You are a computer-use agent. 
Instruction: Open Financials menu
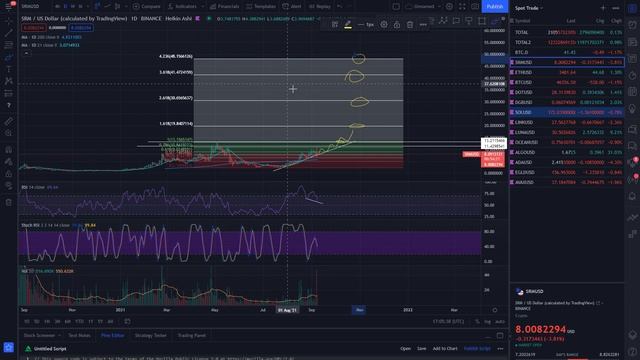pos(224,7)
